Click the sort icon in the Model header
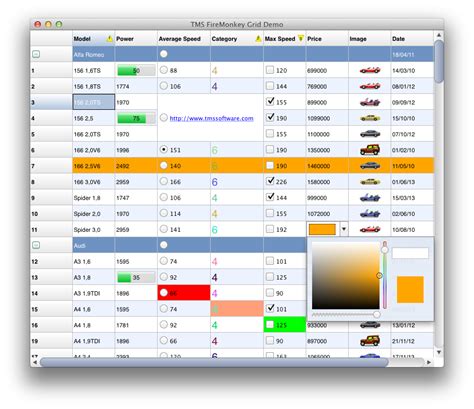Viewport: 474px width, 409px height. click(109, 39)
